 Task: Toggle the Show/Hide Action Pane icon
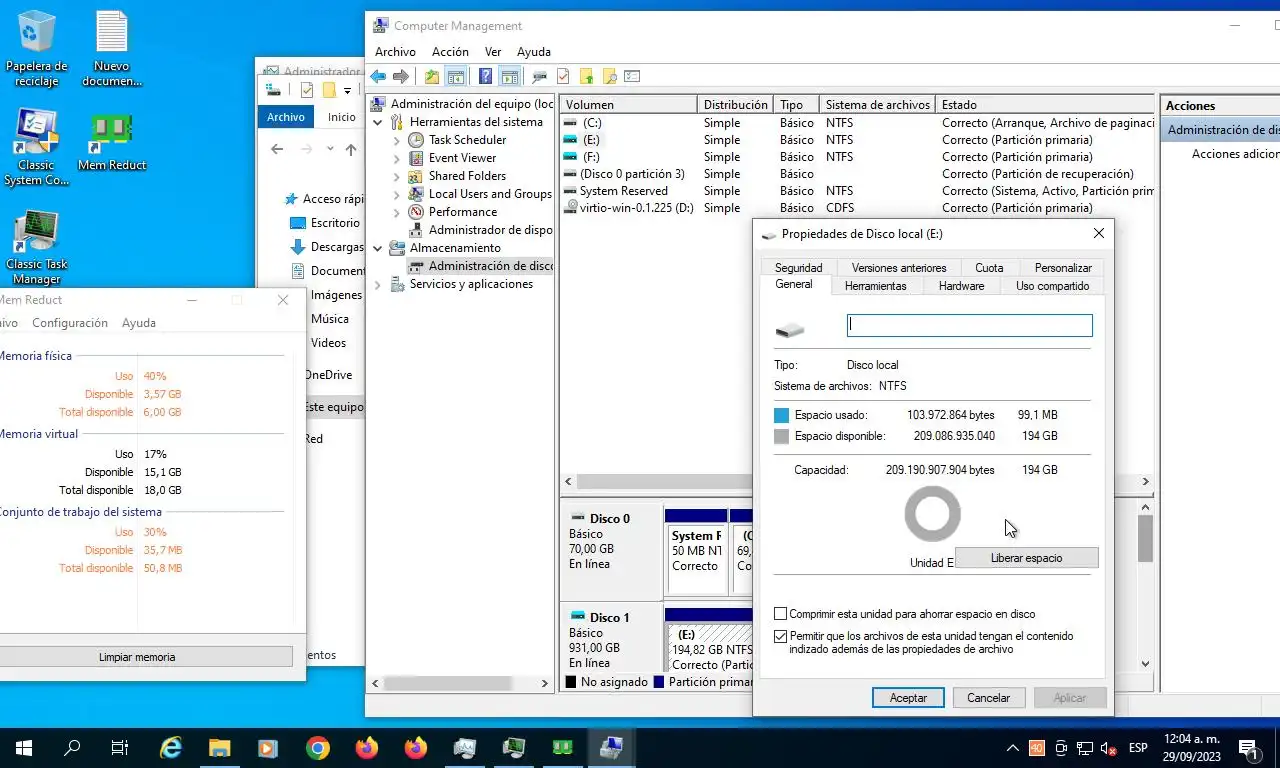tap(509, 76)
